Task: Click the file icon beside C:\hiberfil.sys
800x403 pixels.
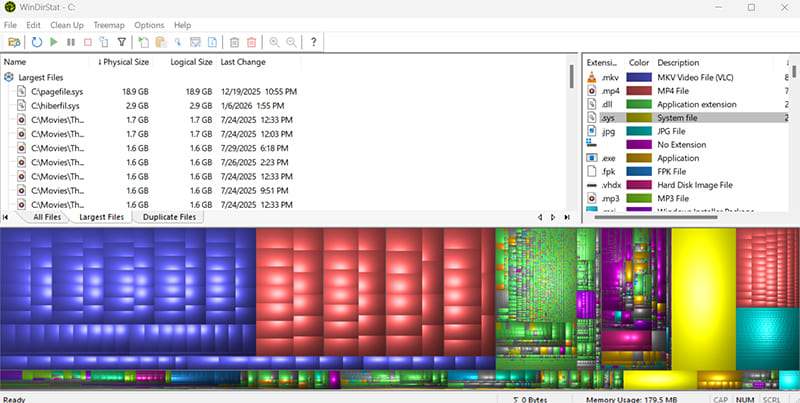Action: [x=21, y=106]
